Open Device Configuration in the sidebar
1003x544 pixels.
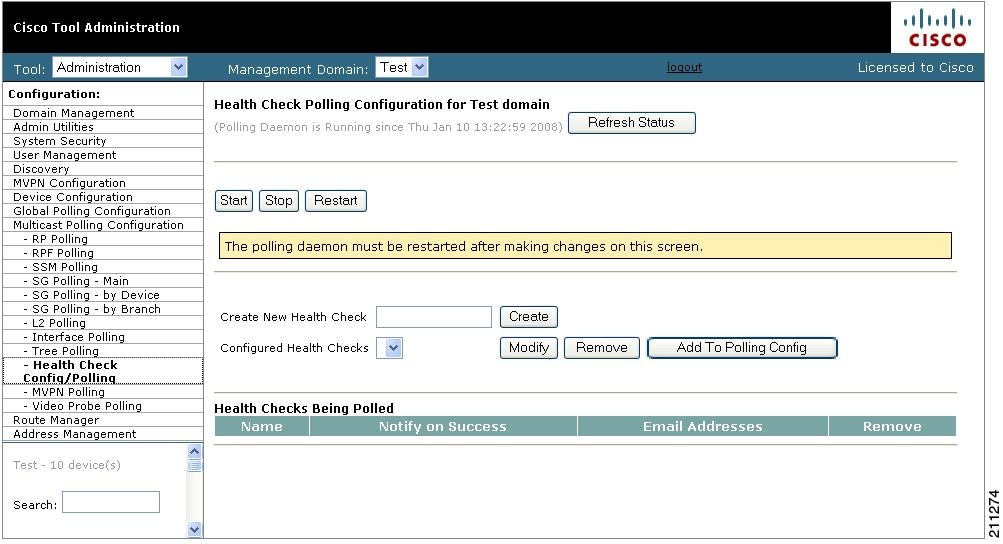point(73,198)
